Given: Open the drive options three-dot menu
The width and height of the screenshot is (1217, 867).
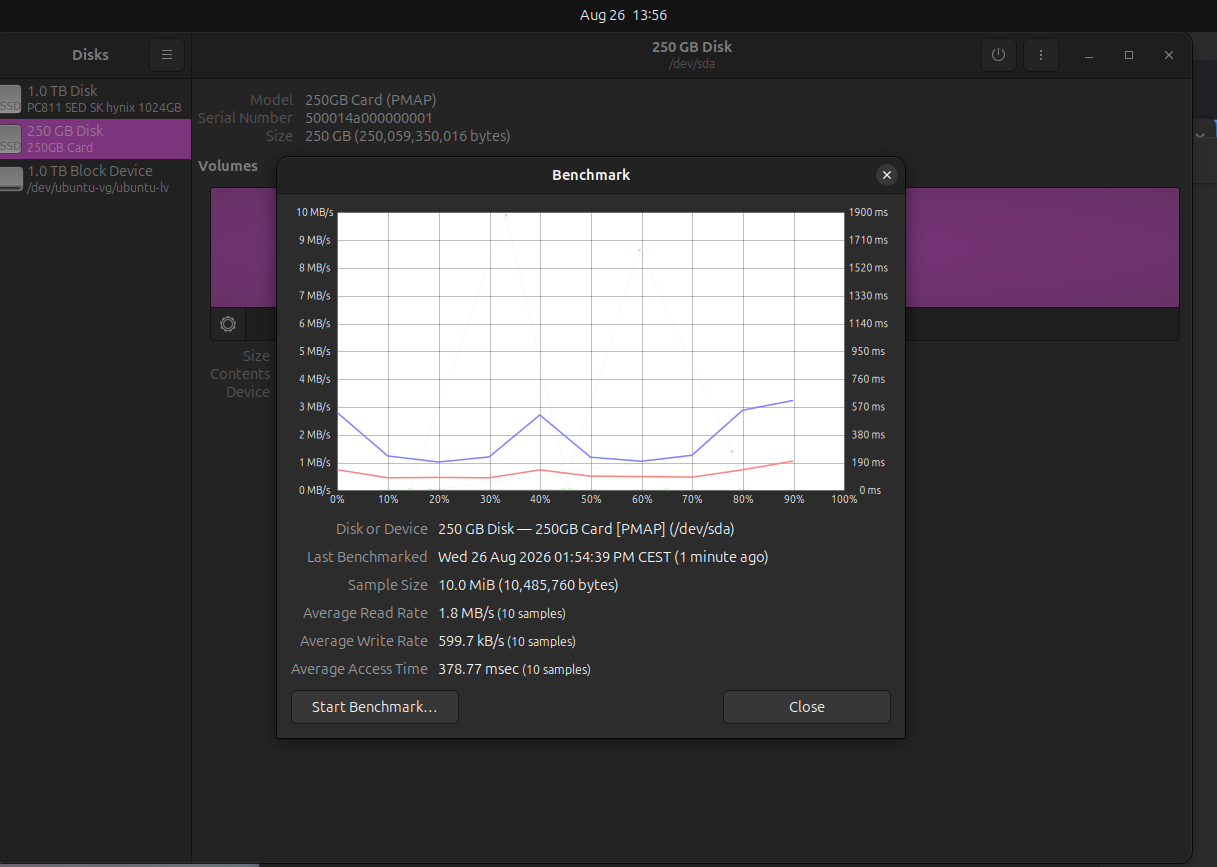Looking at the screenshot, I should click(1041, 55).
